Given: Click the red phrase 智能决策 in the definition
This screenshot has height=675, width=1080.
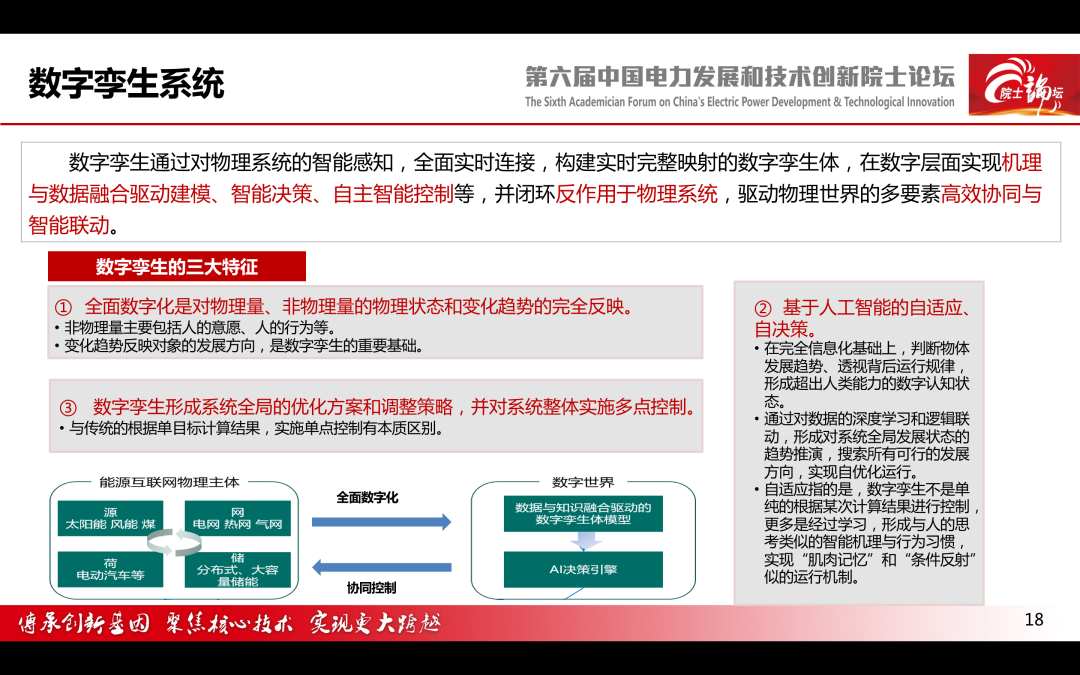Looking at the screenshot, I should (x=271, y=194).
